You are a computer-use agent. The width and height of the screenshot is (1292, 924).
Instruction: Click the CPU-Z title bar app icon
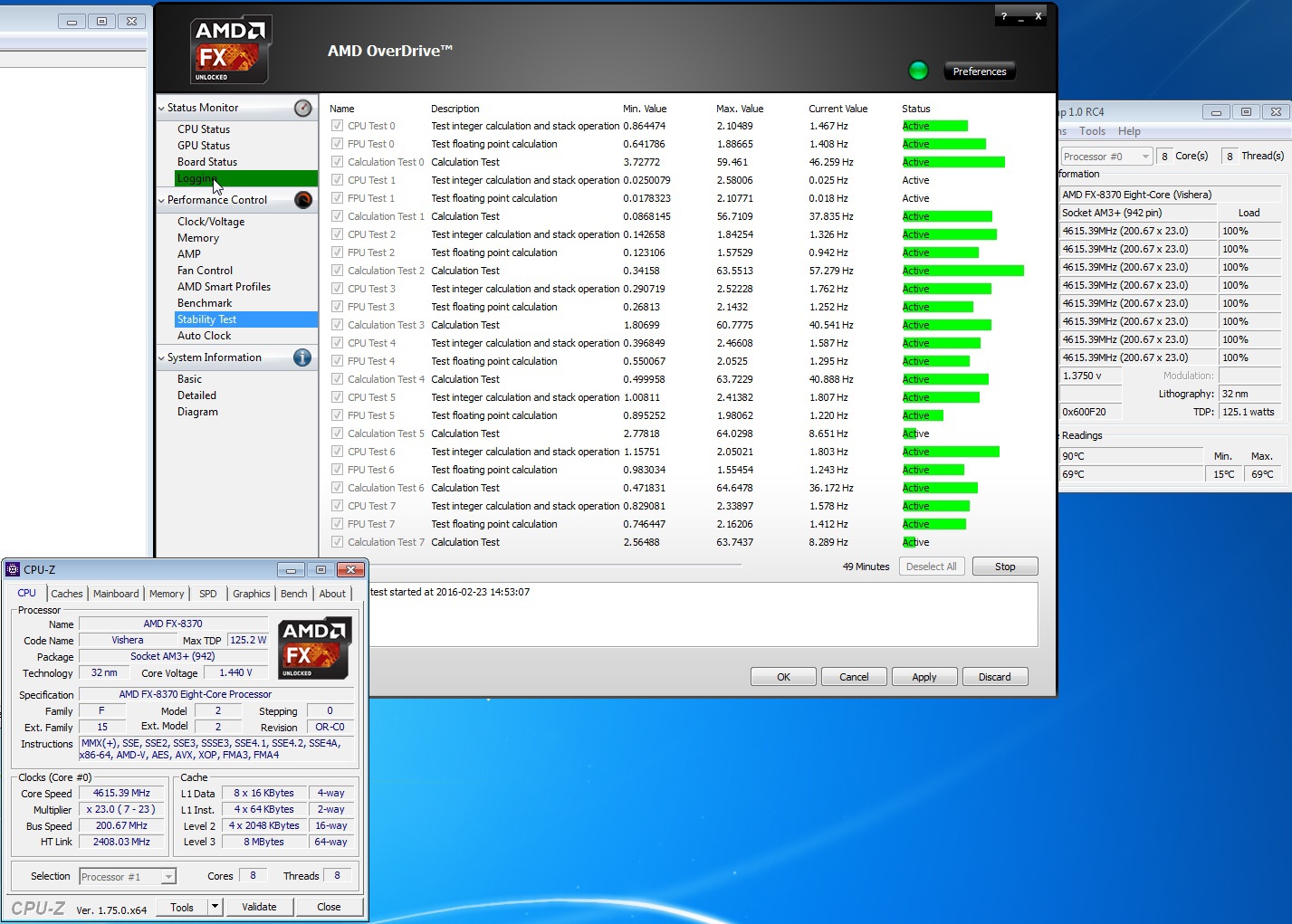pyautogui.click(x=13, y=569)
